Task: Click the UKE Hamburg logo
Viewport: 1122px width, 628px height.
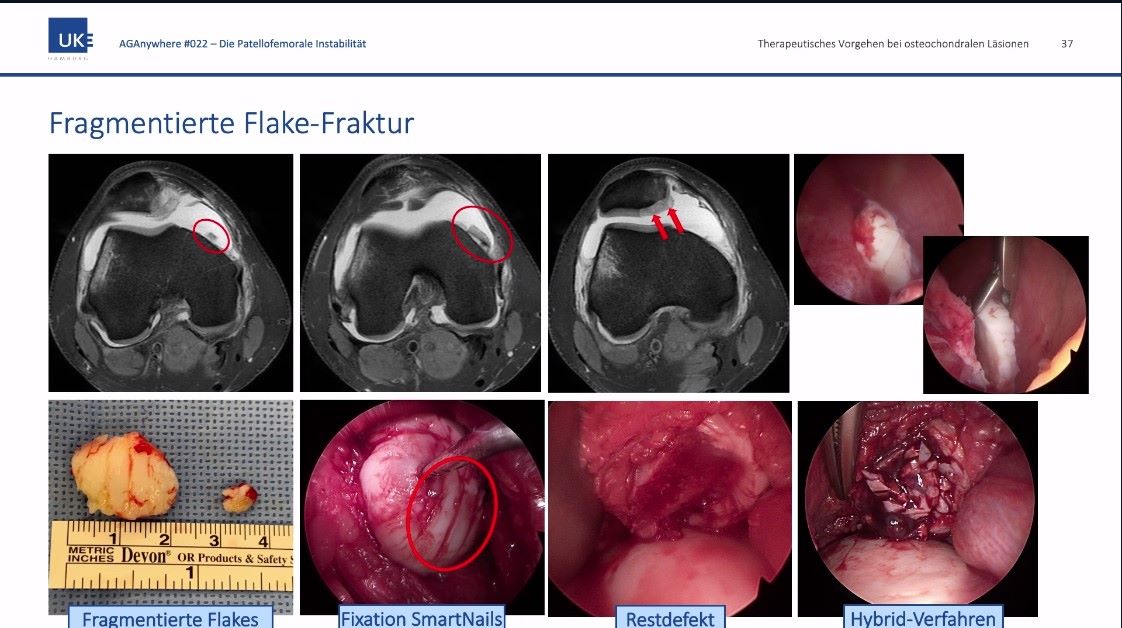Action: tap(70, 39)
